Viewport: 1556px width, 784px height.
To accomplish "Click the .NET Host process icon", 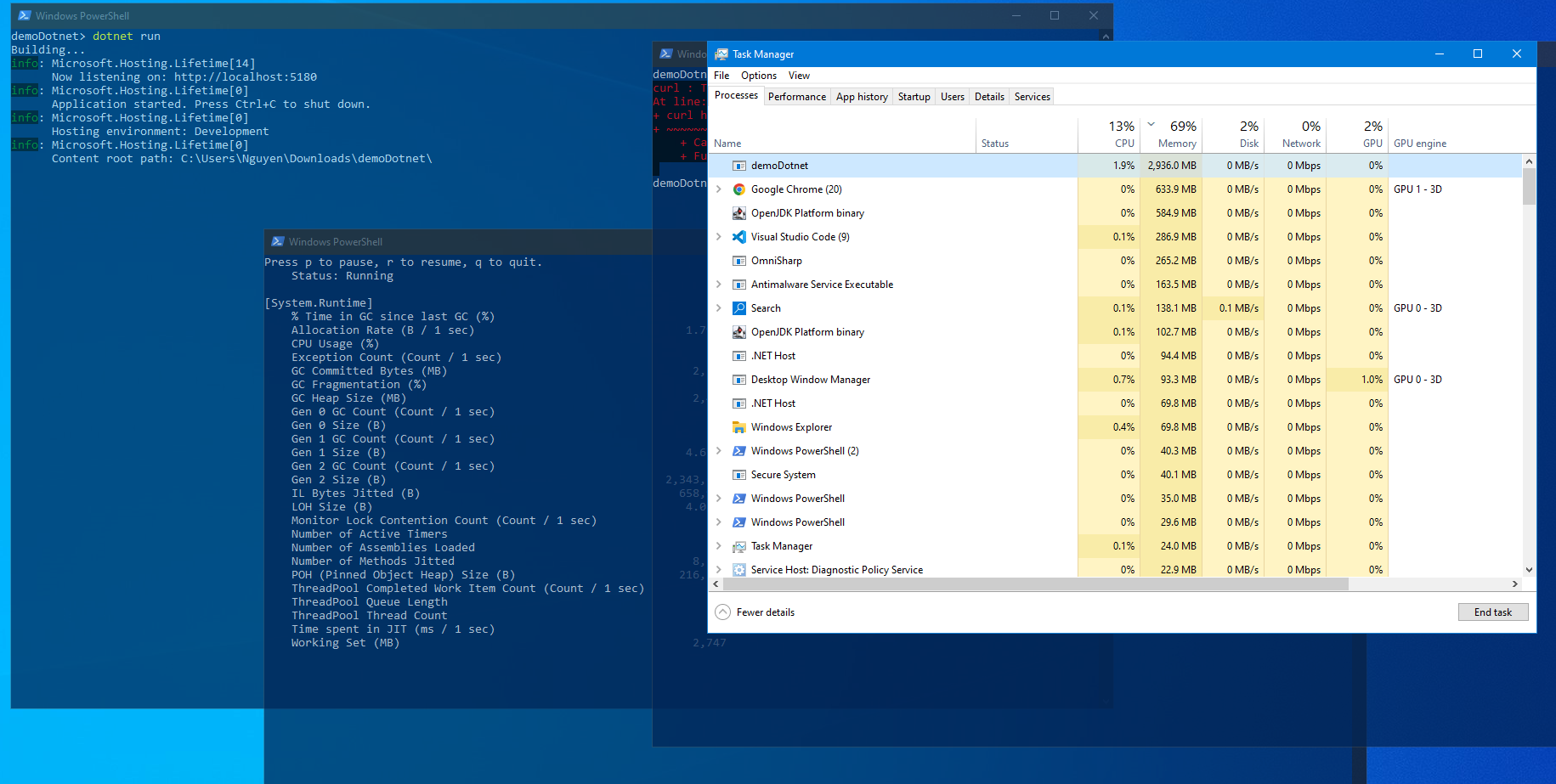I will tap(738, 355).
